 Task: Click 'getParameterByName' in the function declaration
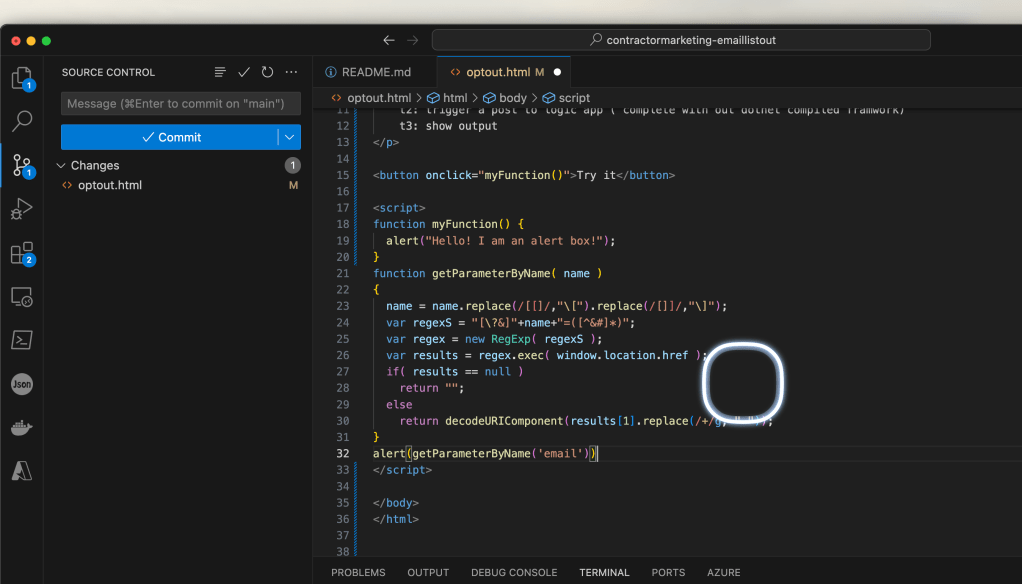pyautogui.click(x=491, y=274)
